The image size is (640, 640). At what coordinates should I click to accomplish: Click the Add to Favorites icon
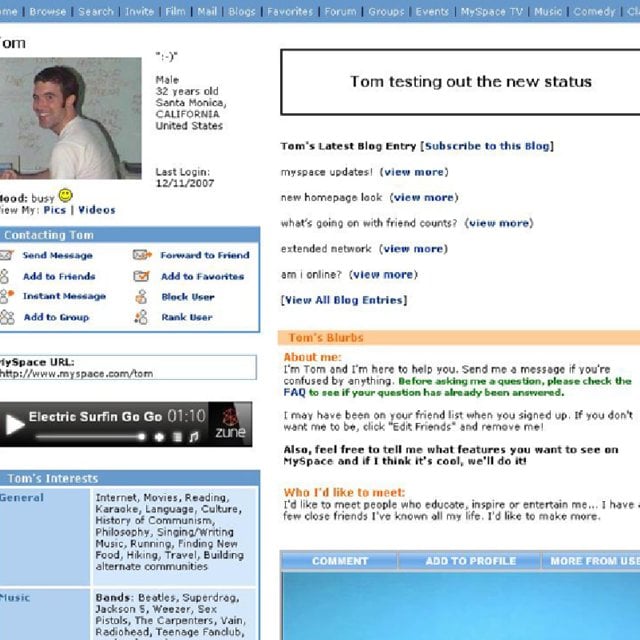[x=142, y=276]
